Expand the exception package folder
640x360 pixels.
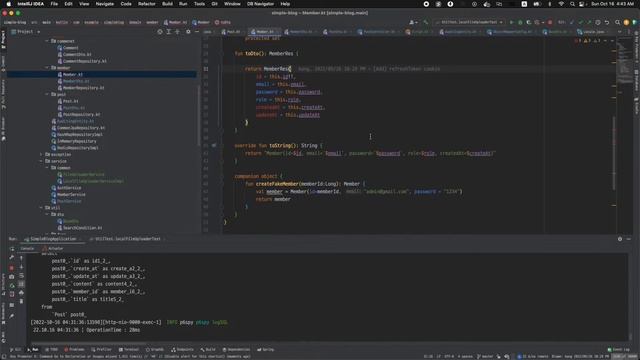41,155
